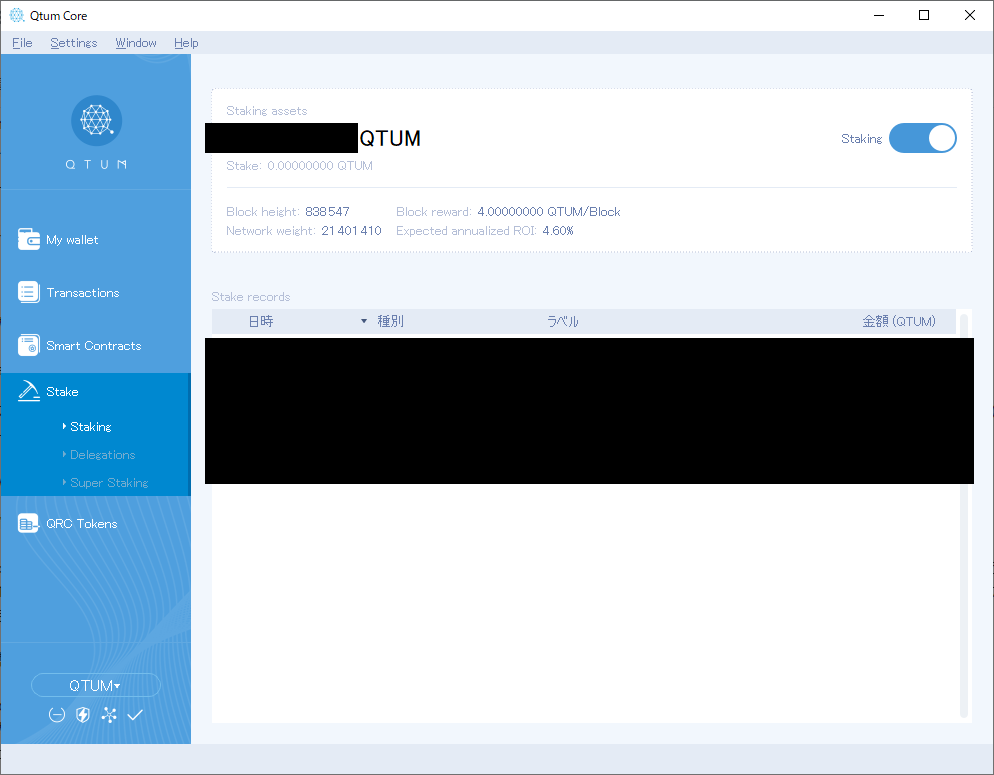994x775 pixels.
Task: Go to the Transactions page
Action: (83, 293)
